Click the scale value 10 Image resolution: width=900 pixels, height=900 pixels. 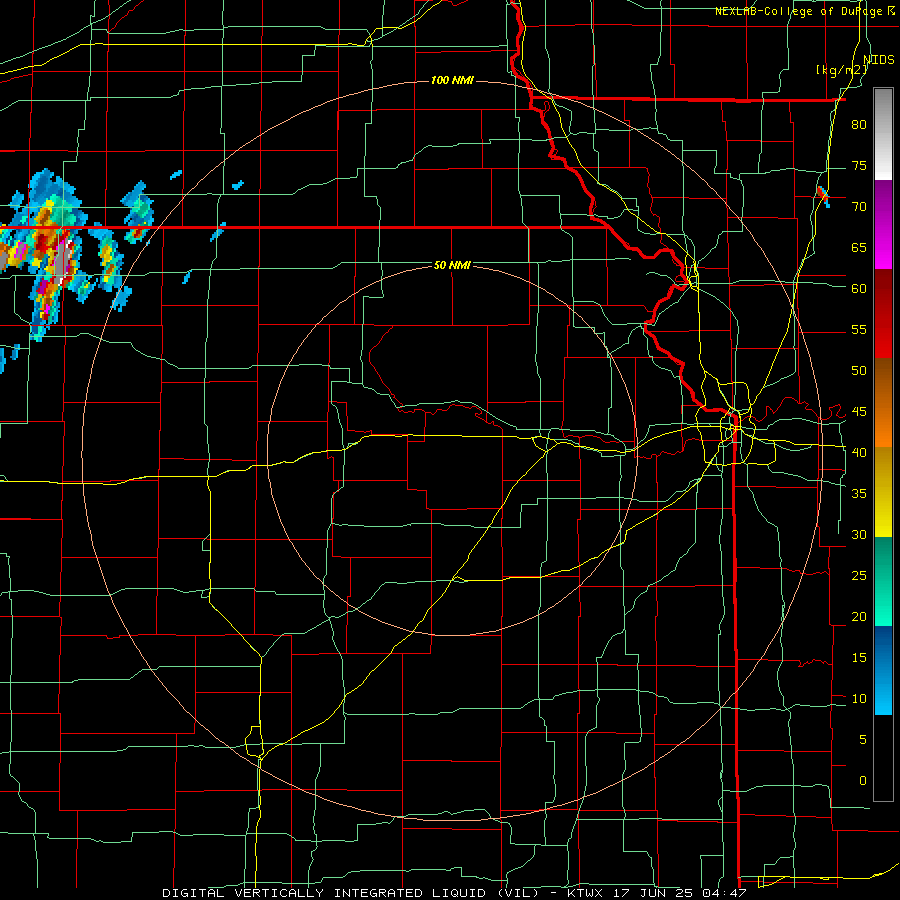859,699
